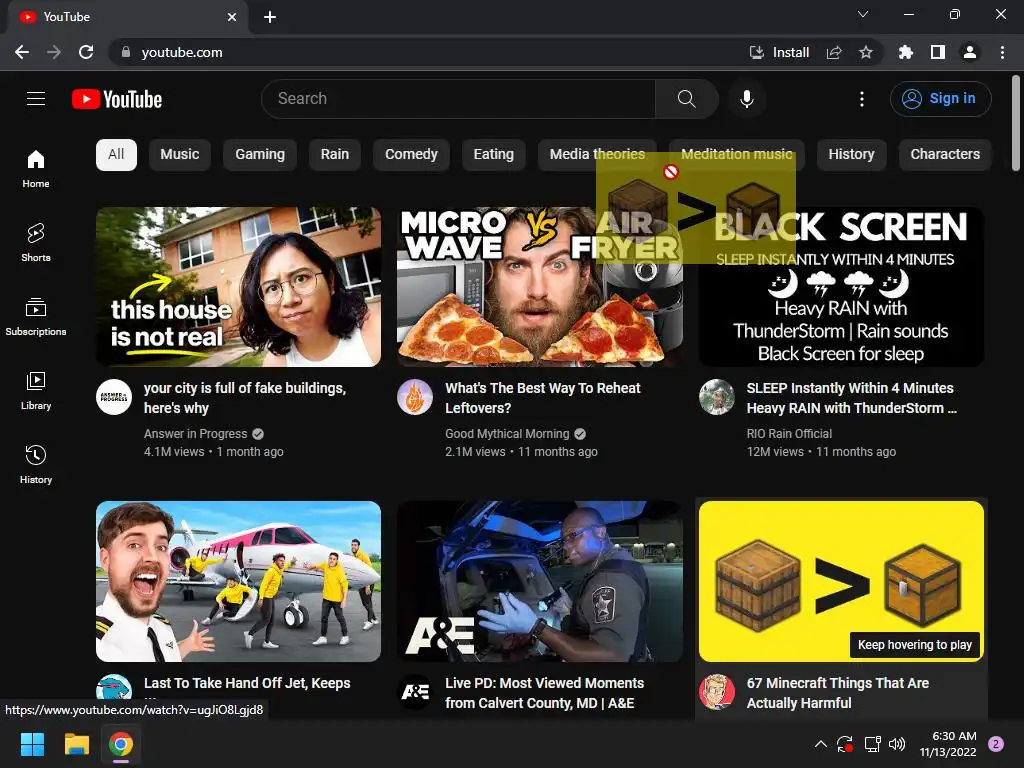Open Chrome profile icon

point(970,52)
